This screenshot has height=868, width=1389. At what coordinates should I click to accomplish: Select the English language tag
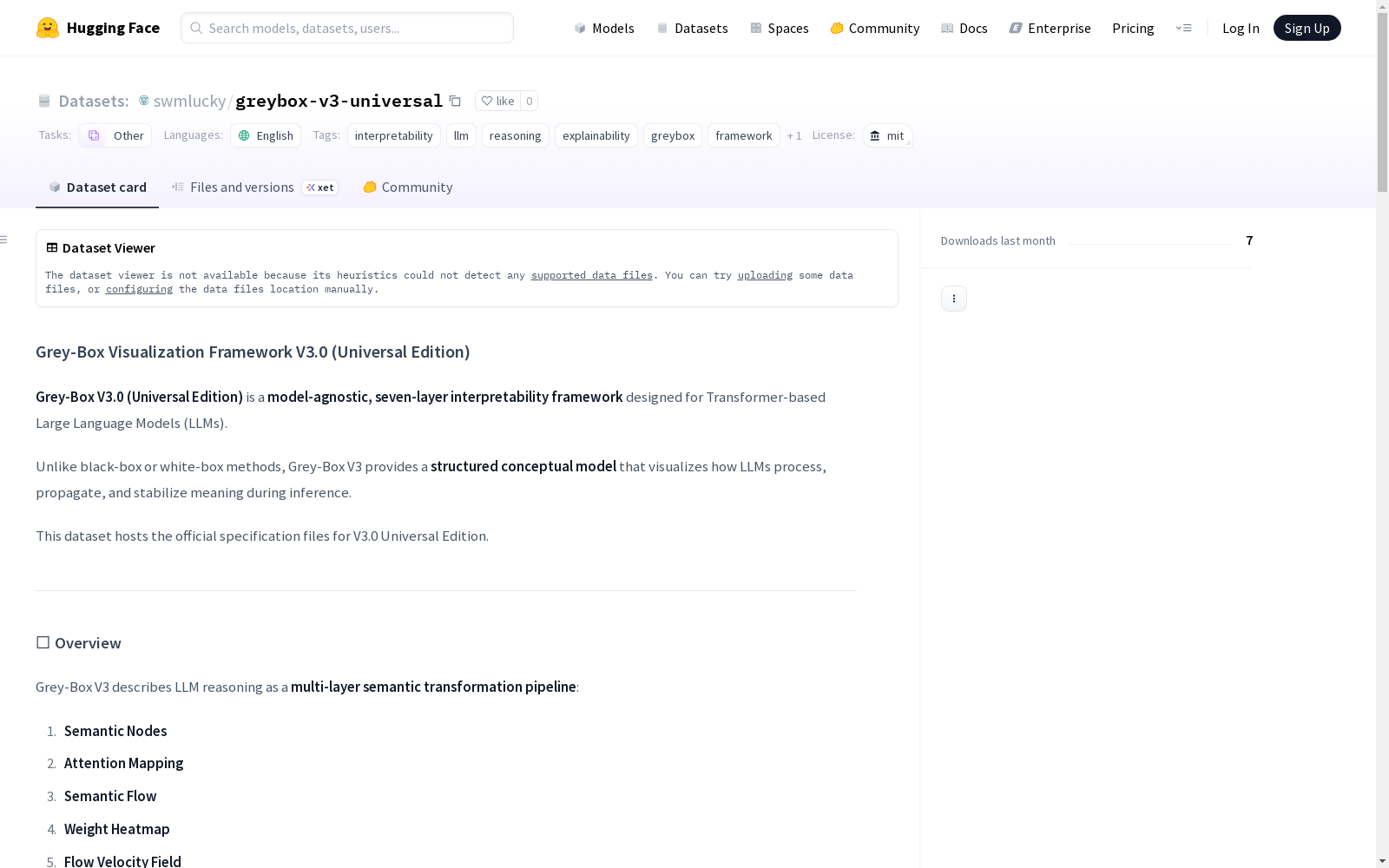266,135
